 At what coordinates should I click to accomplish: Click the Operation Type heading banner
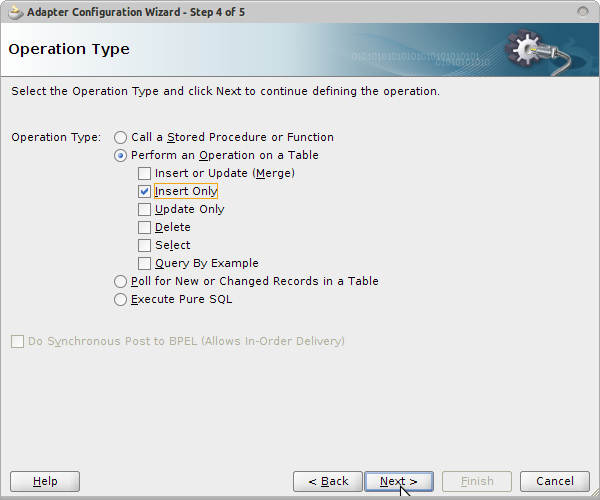tap(69, 49)
